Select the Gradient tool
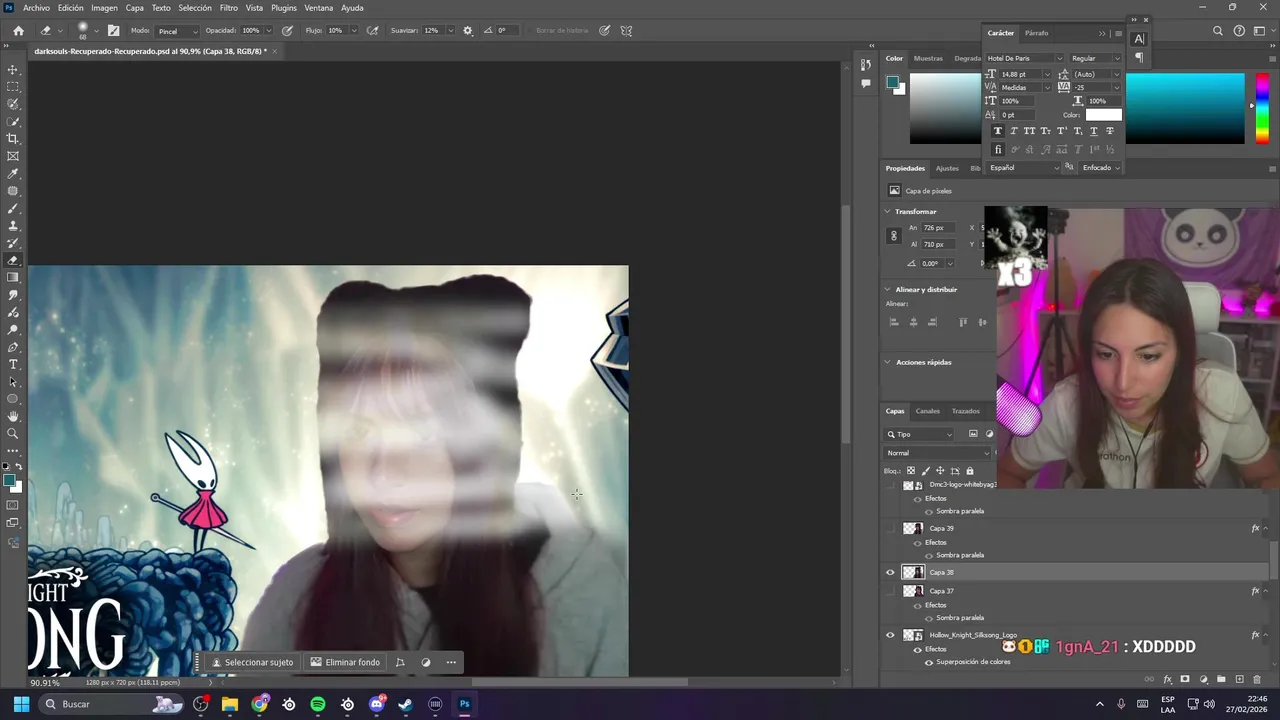 click(13, 278)
